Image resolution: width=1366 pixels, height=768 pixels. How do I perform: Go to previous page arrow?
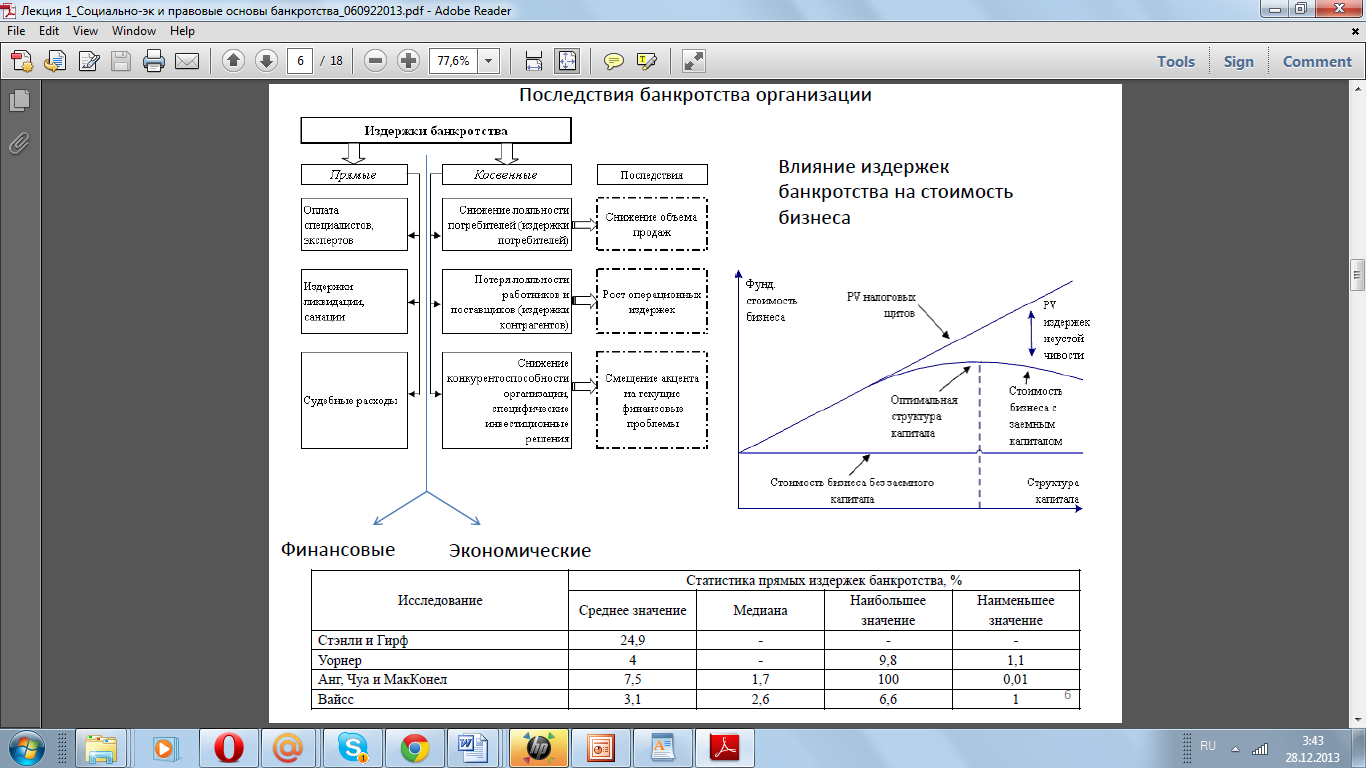(x=234, y=61)
